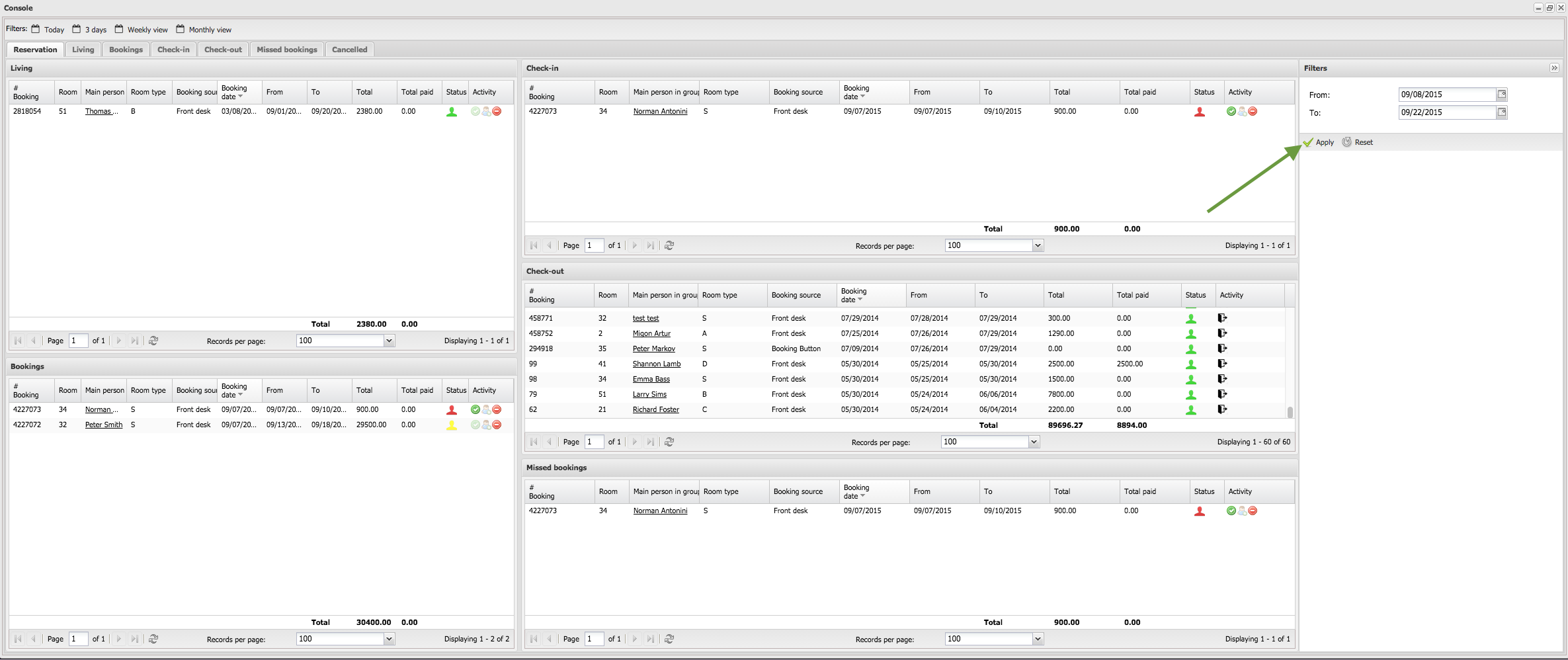Click red cancel icon in Check-in row
1568x660 pixels.
coord(1253,111)
